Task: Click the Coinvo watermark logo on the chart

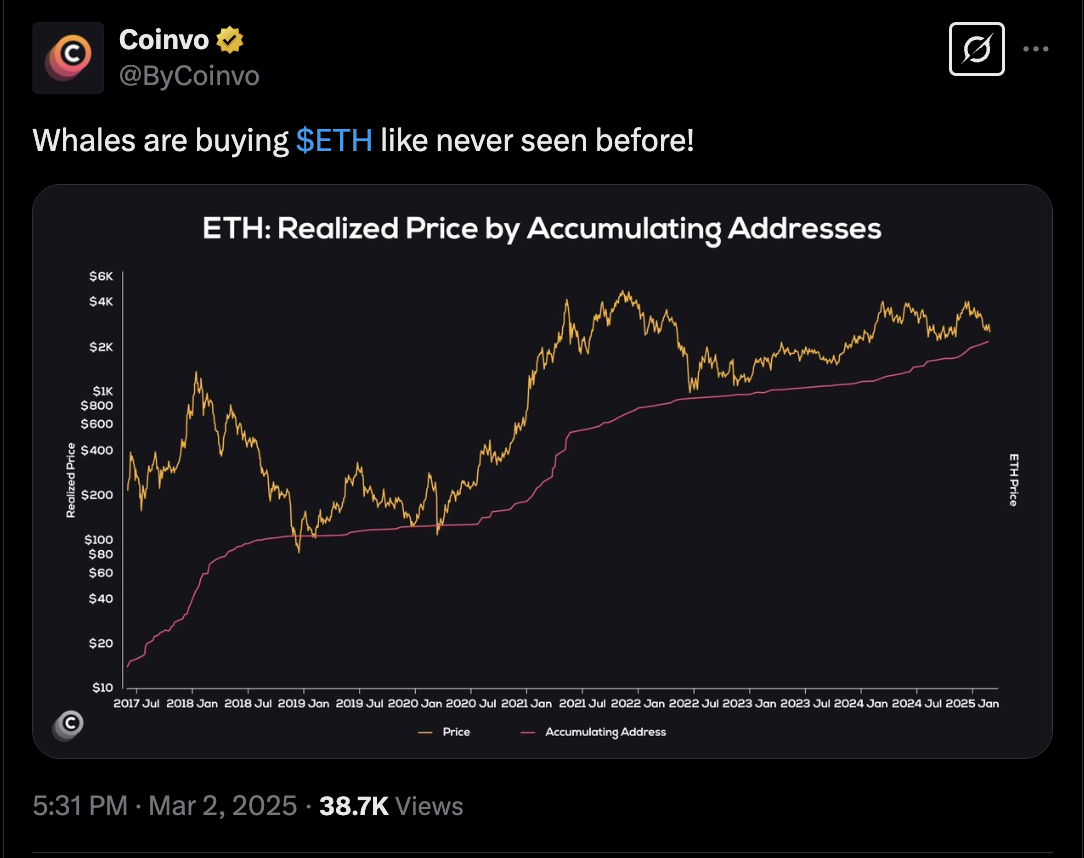Action: point(67,727)
